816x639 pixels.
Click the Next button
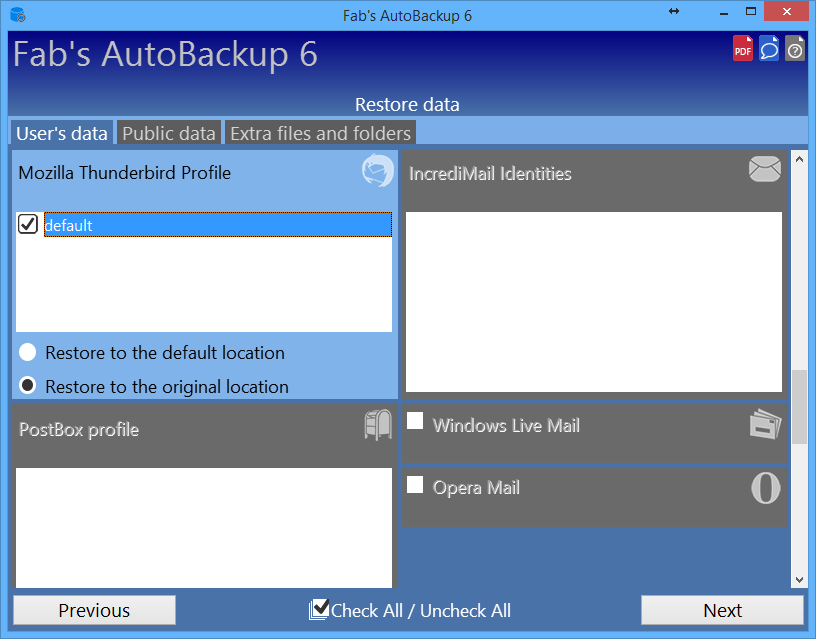coord(722,610)
